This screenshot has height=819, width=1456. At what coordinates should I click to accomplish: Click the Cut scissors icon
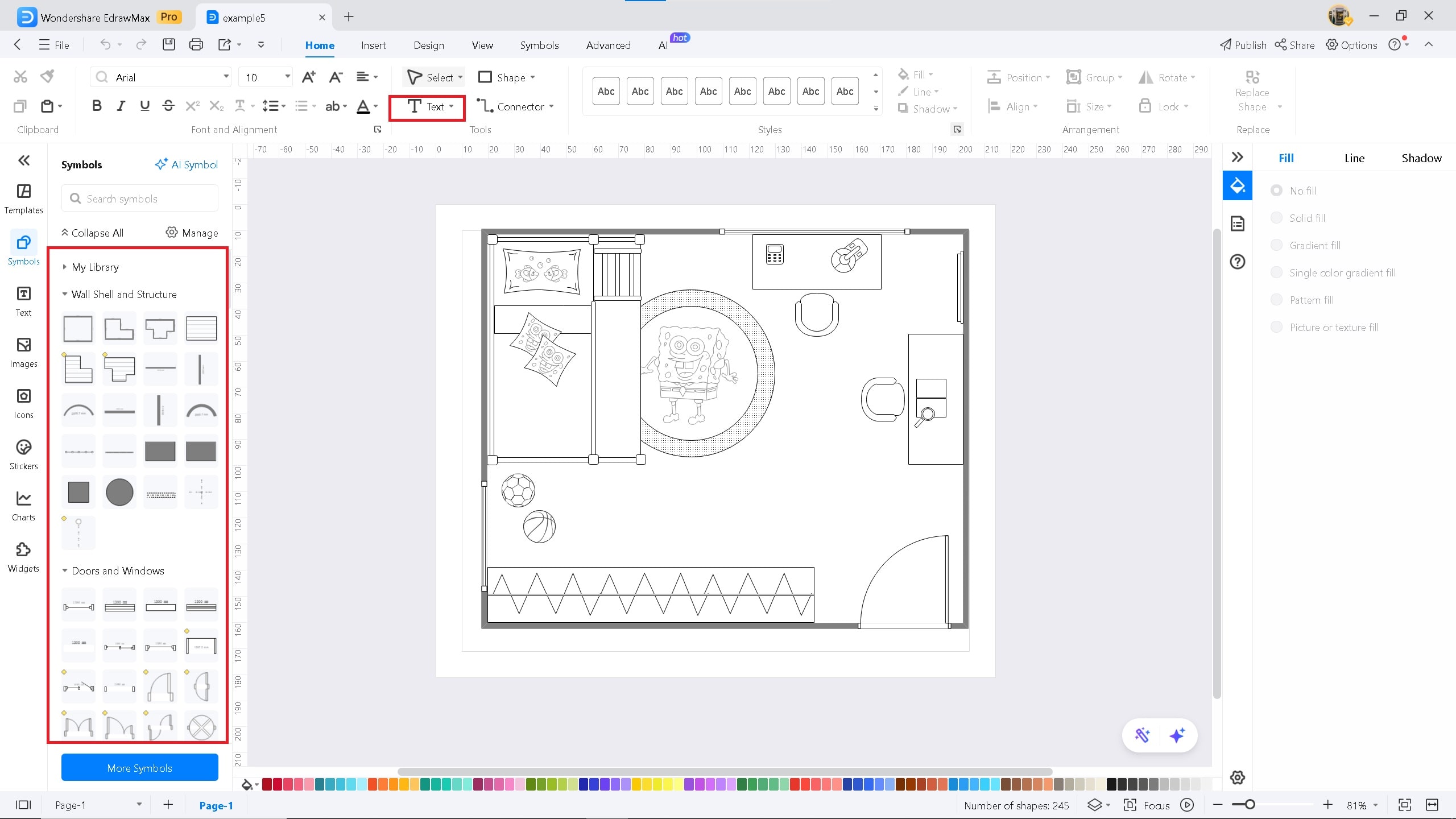point(20,76)
